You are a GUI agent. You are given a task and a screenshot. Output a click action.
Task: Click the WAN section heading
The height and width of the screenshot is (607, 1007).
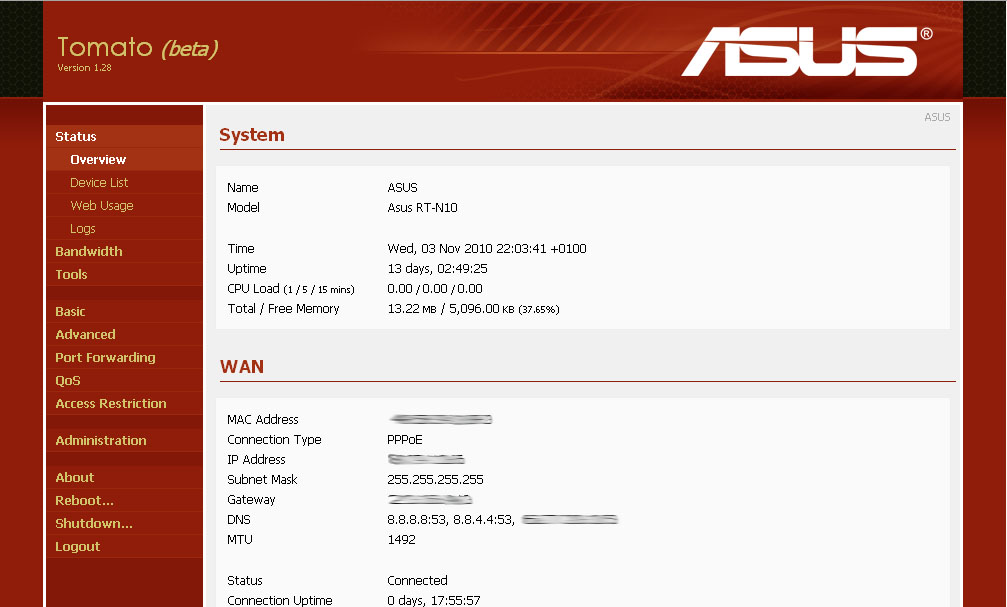click(242, 367)
